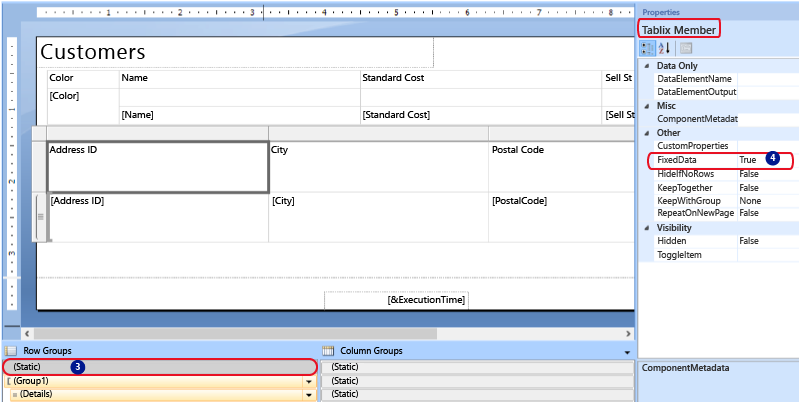Click the Column Groups table icon
Screen dimensions: 799x402
click(x=328, y=351)
